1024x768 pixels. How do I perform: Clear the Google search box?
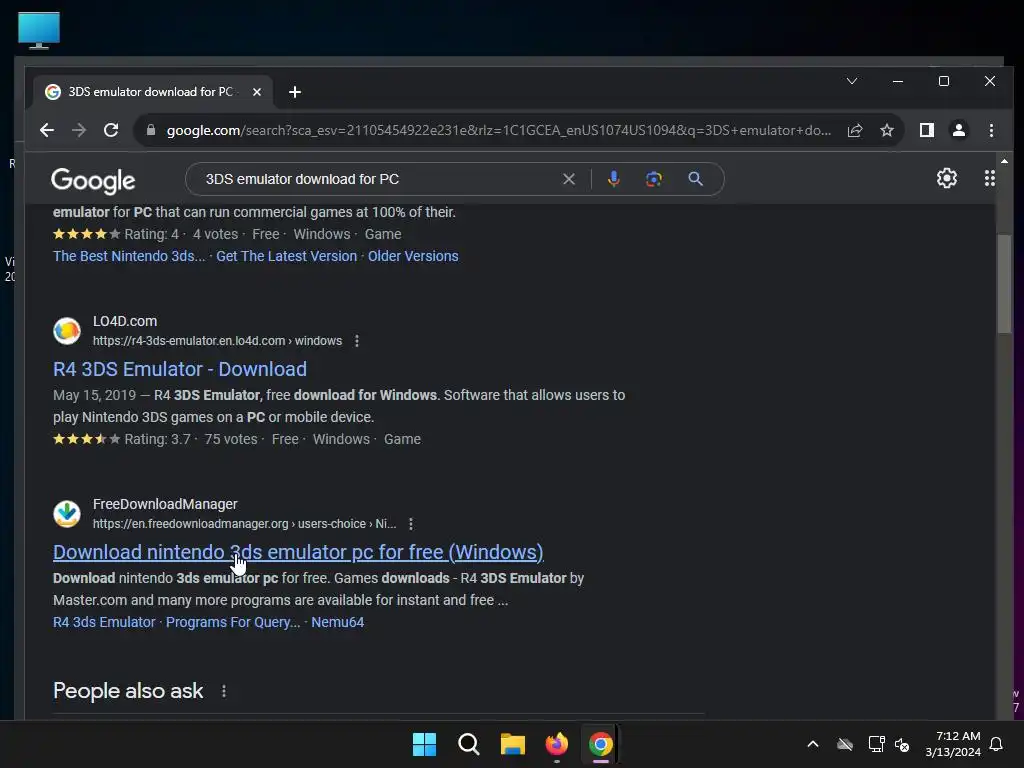click(569, 179)
